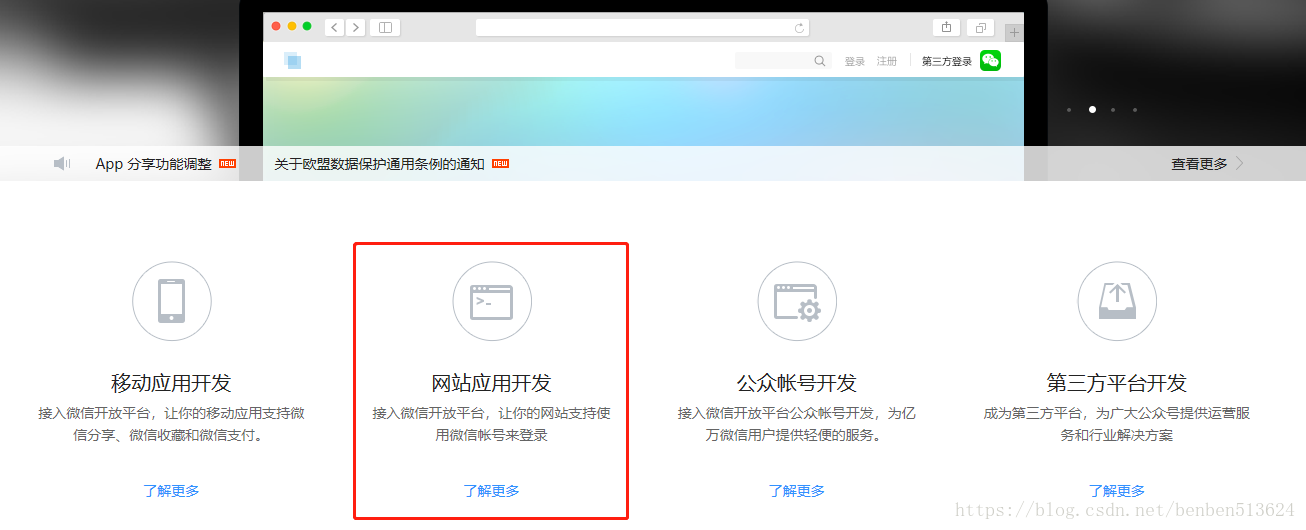This screenshot has height=530, width=1306.
Task: Click the reload icon in mockup address bar
Action: pyautogui.click(x=799, y=28)
